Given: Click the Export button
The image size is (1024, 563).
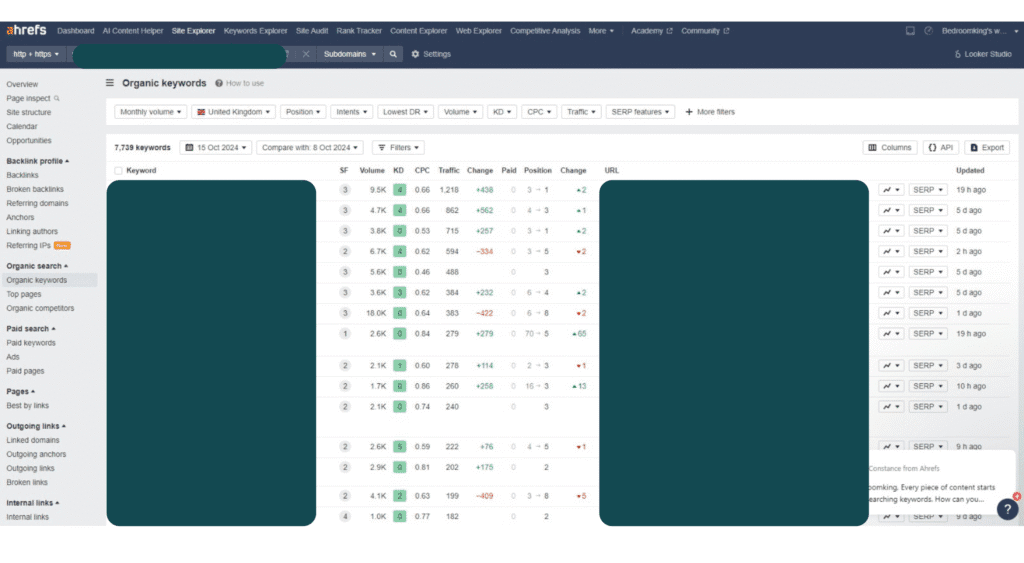Looking at the screenshot, I should [986, 147].
